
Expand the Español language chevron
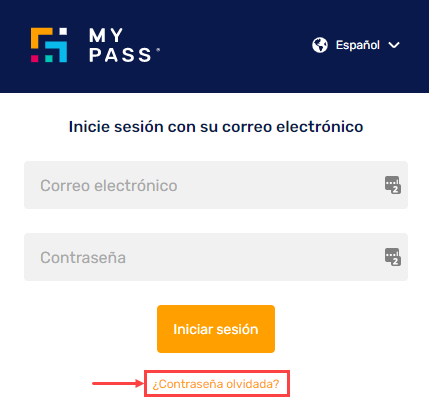tap(394, 45)
